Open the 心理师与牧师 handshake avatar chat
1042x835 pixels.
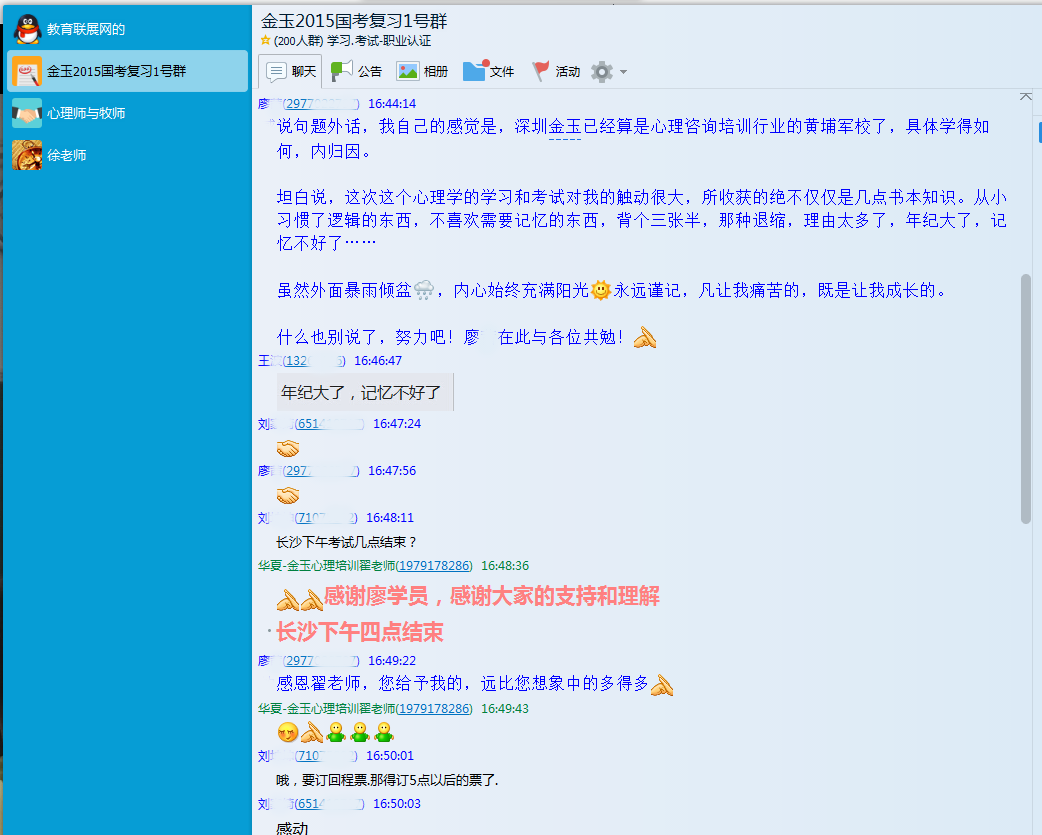[x=28, y=113]
